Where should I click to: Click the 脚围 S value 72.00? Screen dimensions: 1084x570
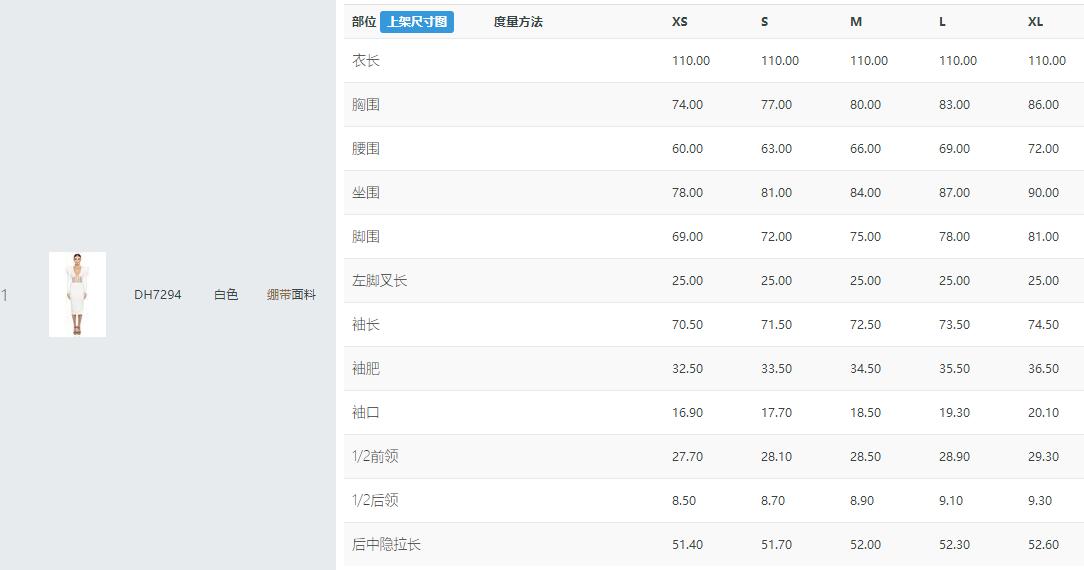click(776, 236)
